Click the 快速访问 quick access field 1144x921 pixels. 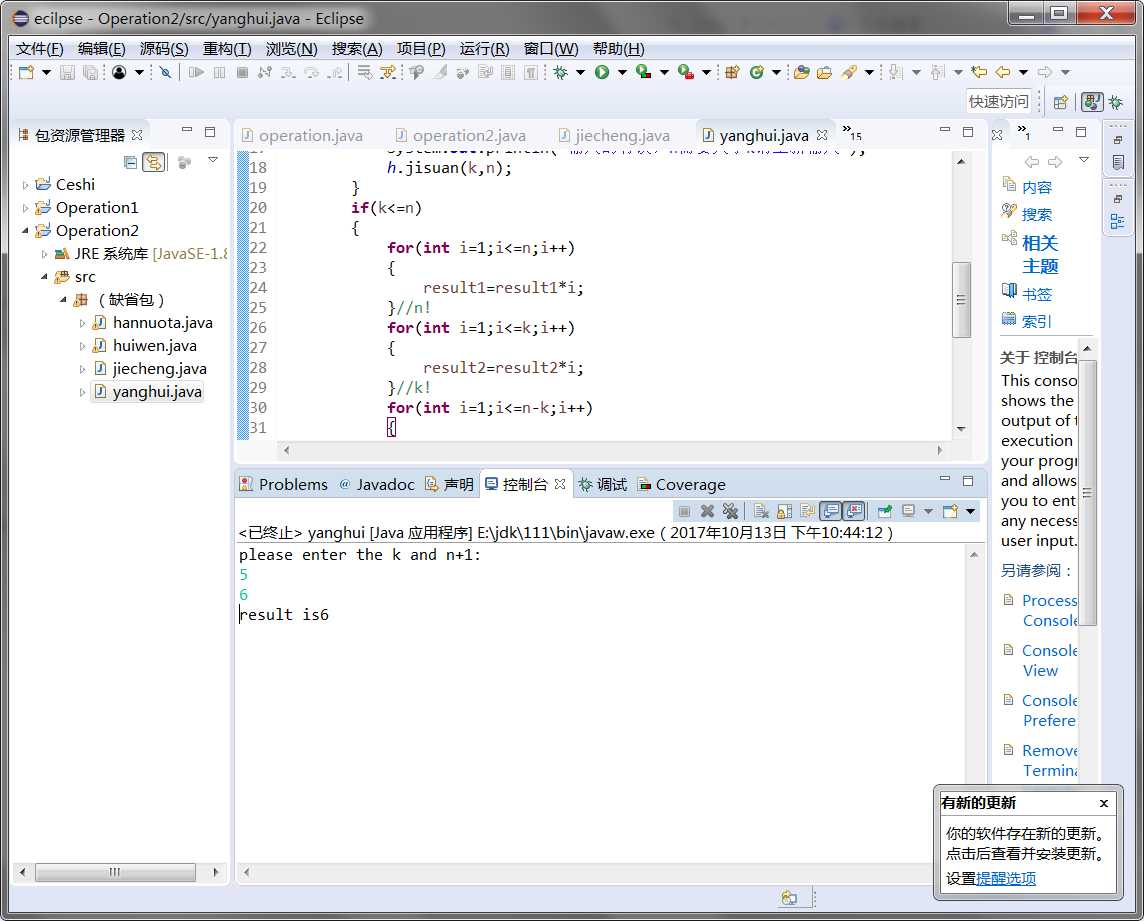point(998,102)
